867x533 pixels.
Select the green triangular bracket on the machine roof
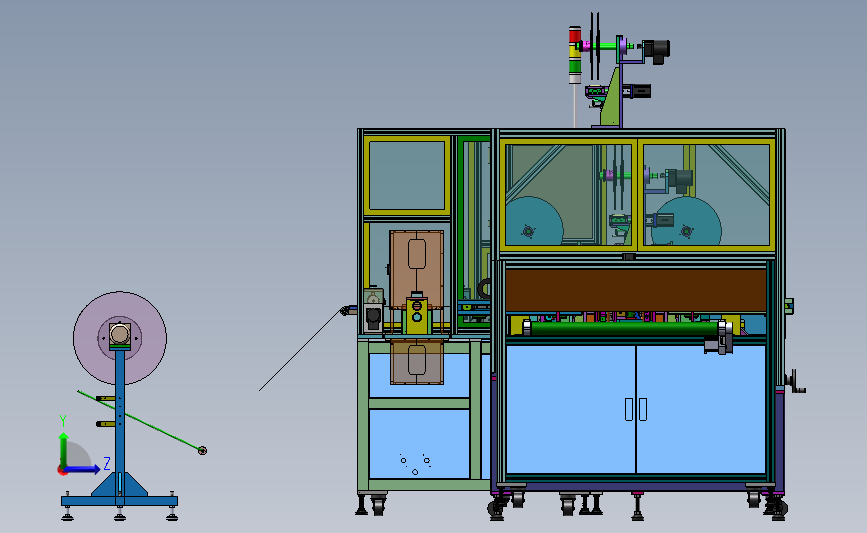pyautogui.click(x=610, y=100)
